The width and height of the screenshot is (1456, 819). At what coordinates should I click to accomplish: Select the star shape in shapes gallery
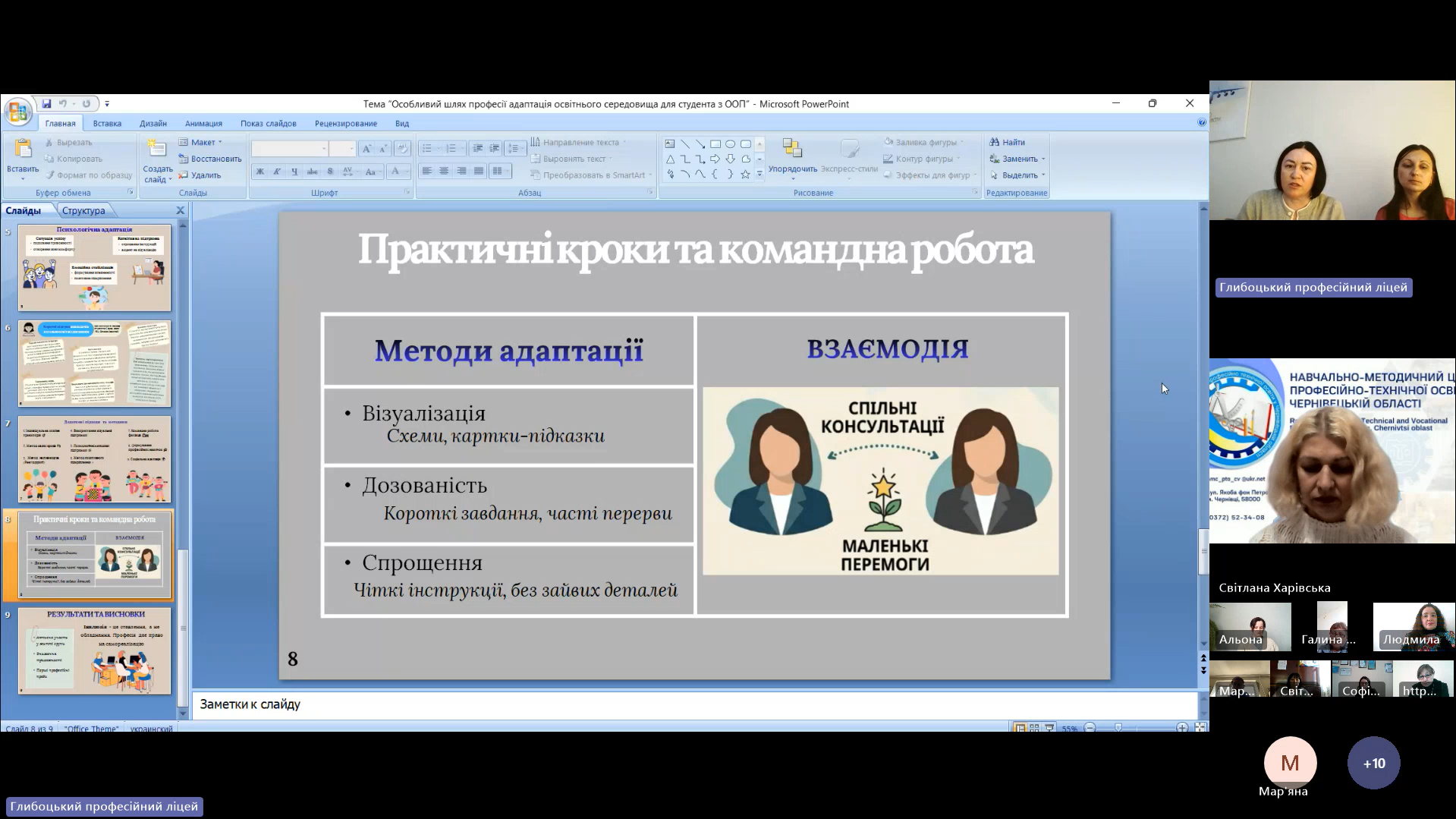point(745,175)
